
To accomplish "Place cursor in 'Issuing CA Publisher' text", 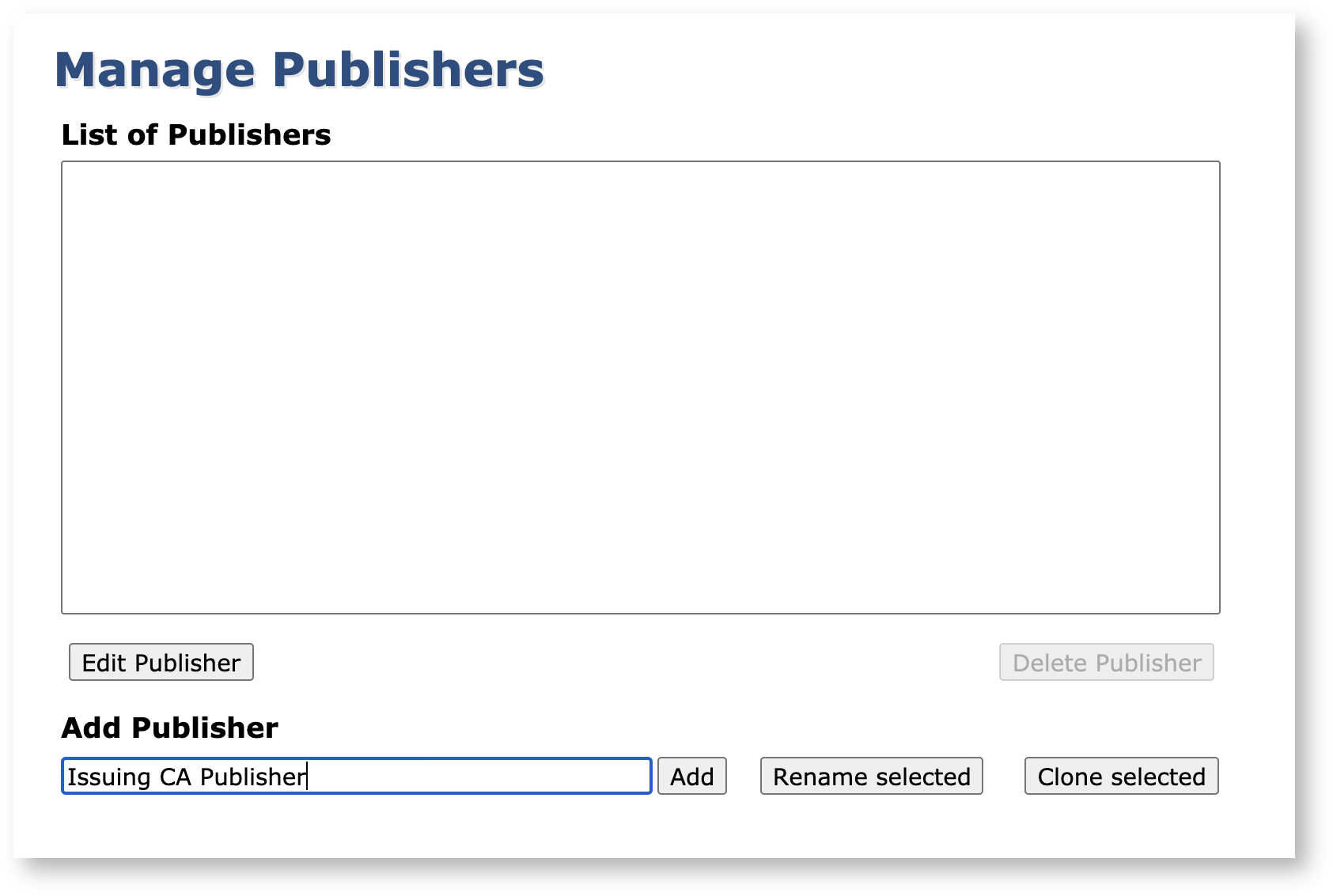I will click(x=186, y=777).
